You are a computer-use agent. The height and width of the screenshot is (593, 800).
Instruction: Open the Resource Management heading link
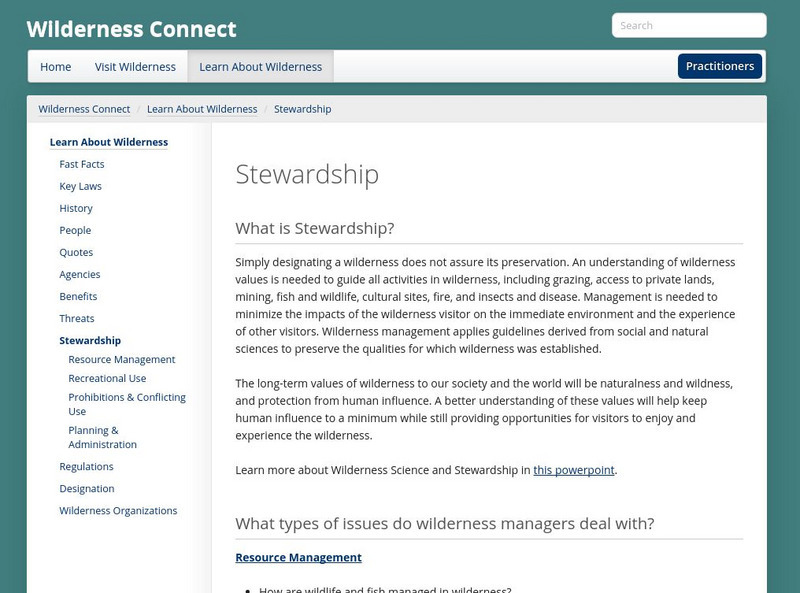click(298, 557)
